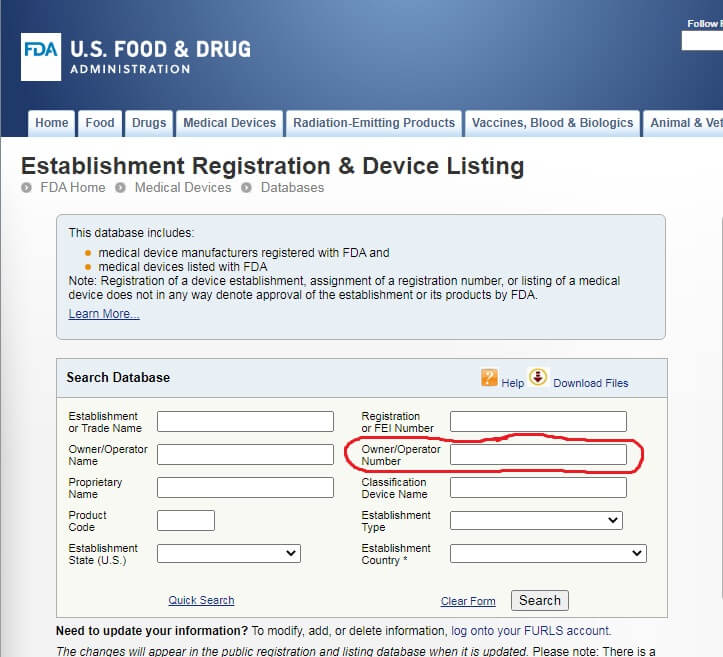Screen dimensions: 723x657
Task: Open Vaccines, Blood & Biologics tab
Action: 552,123
